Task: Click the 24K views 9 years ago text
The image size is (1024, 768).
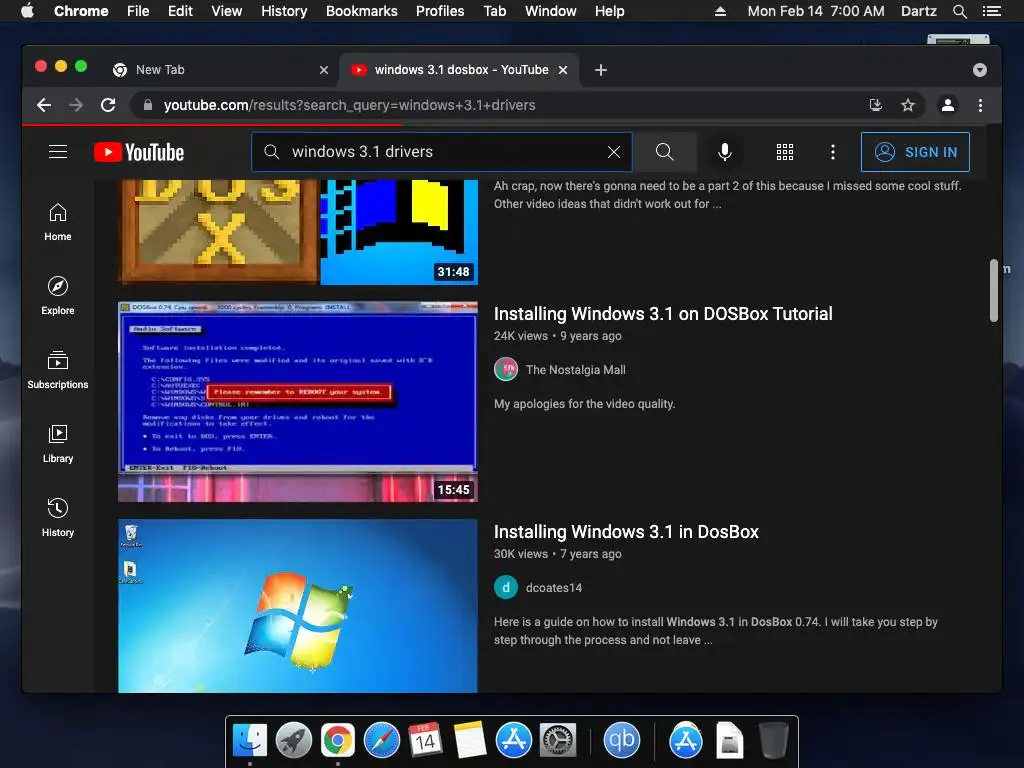Action: click(558, 336)
